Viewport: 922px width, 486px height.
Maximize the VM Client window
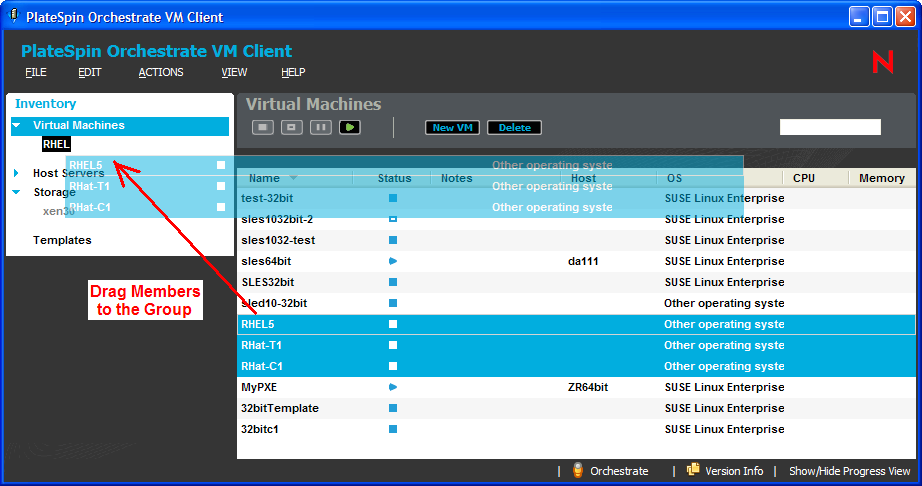coord(882,16)
